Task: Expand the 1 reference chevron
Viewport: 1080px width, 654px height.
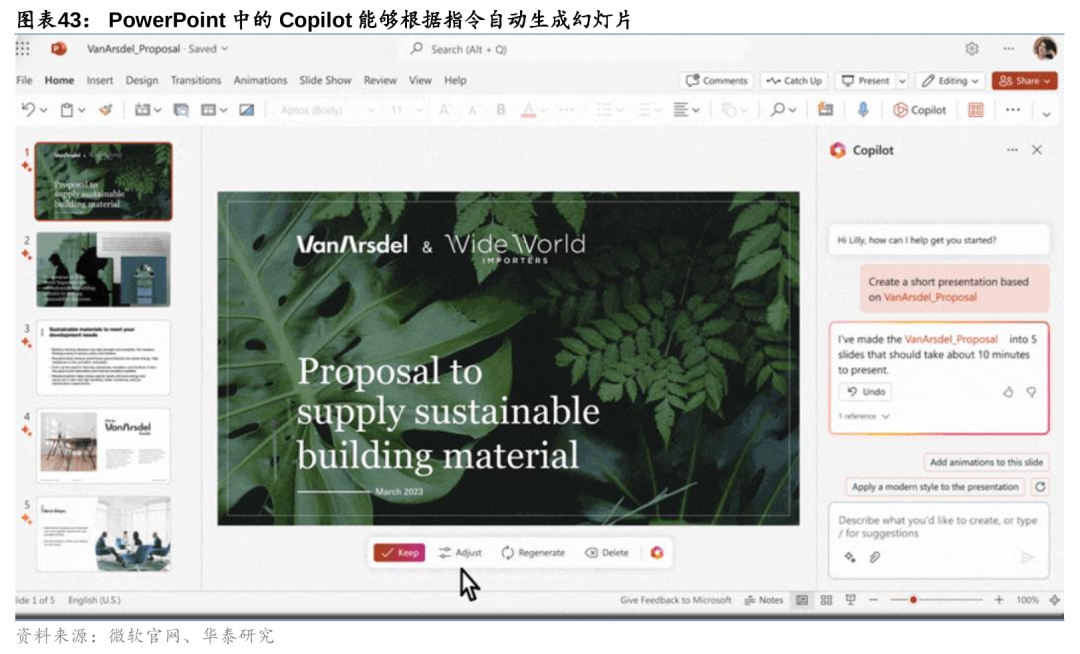Action: [886, 416]
